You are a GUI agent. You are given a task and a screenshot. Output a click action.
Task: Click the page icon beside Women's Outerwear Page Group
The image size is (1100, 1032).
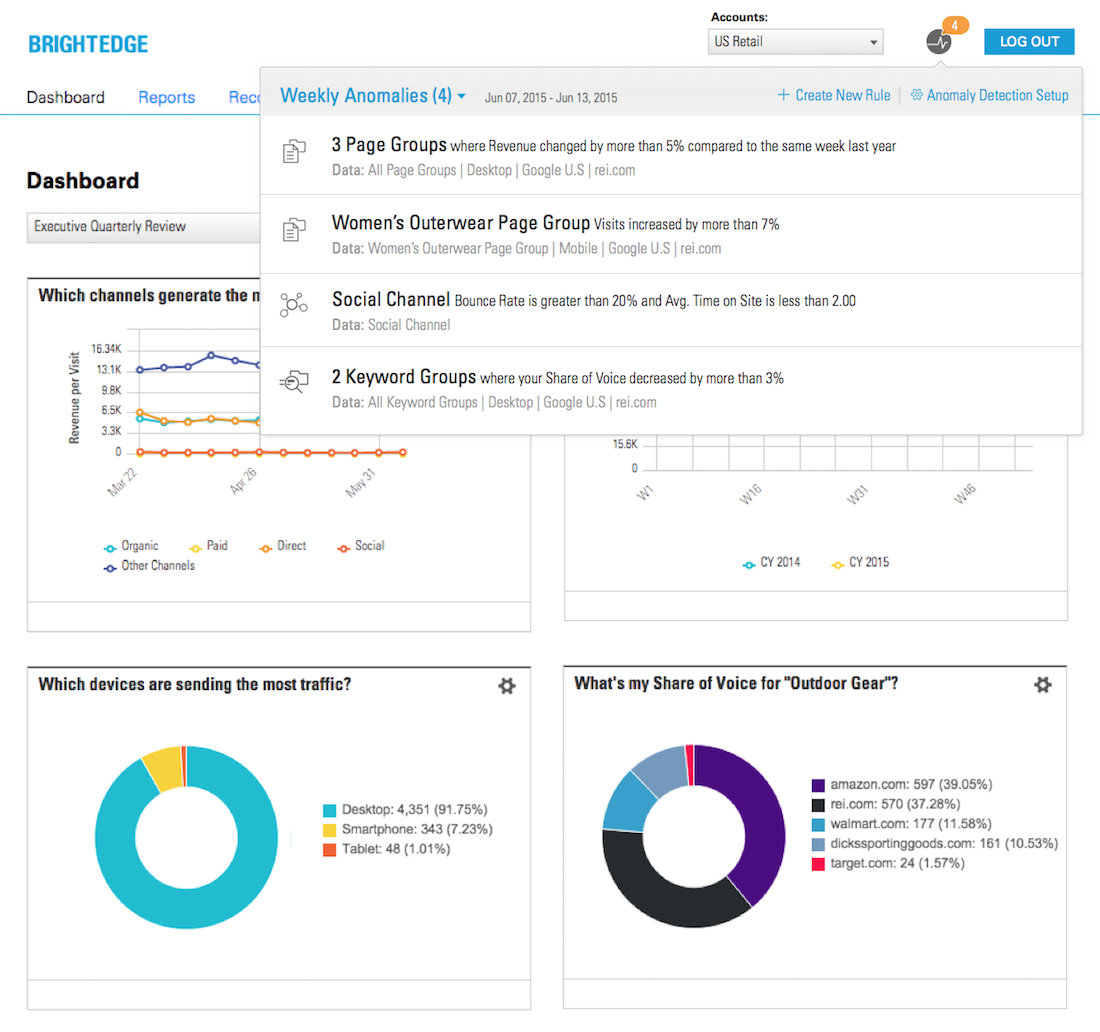(x=294, y=229)
